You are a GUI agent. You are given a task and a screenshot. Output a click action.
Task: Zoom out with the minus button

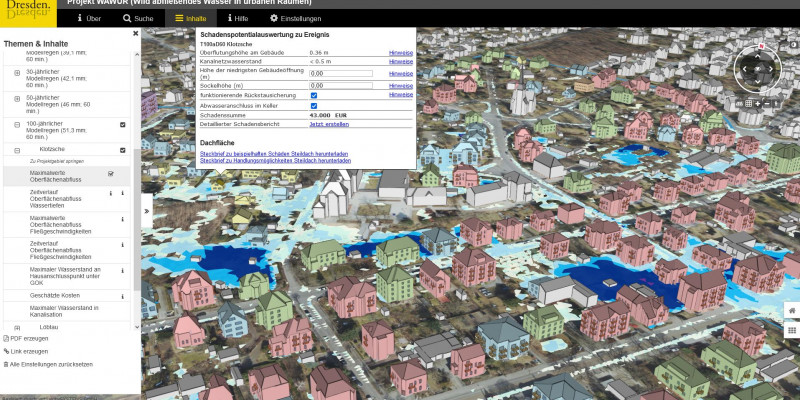coord(767,104)
